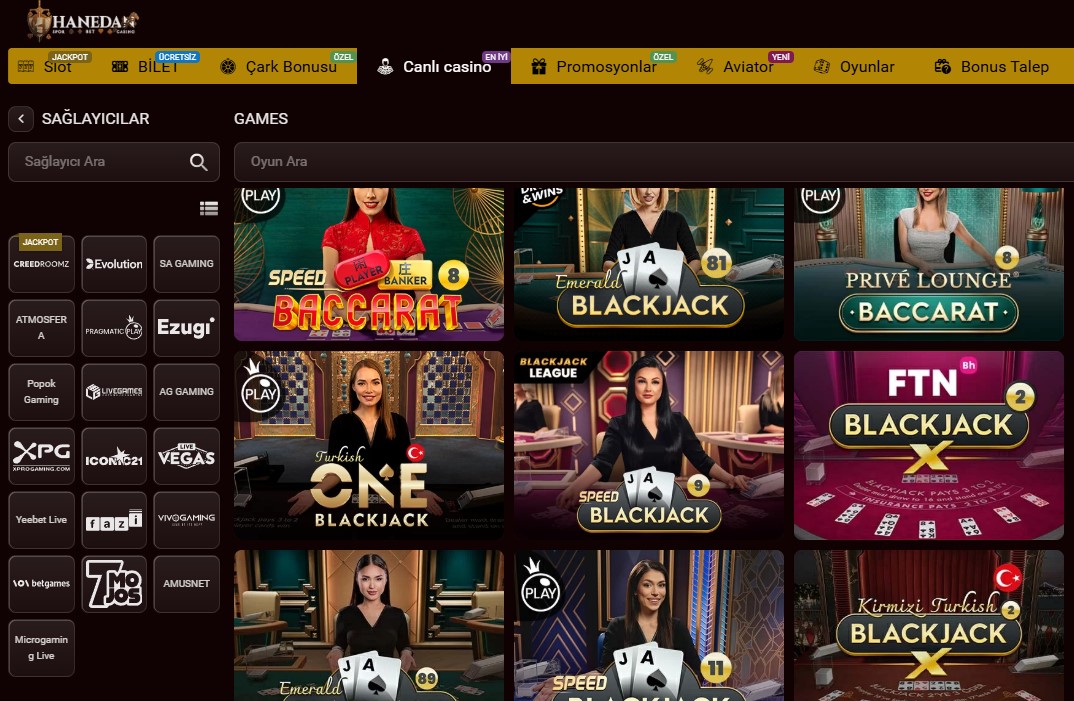1074x701 pixels.
Task: Open the Evolution provider tile
Action: pos(114,264)
